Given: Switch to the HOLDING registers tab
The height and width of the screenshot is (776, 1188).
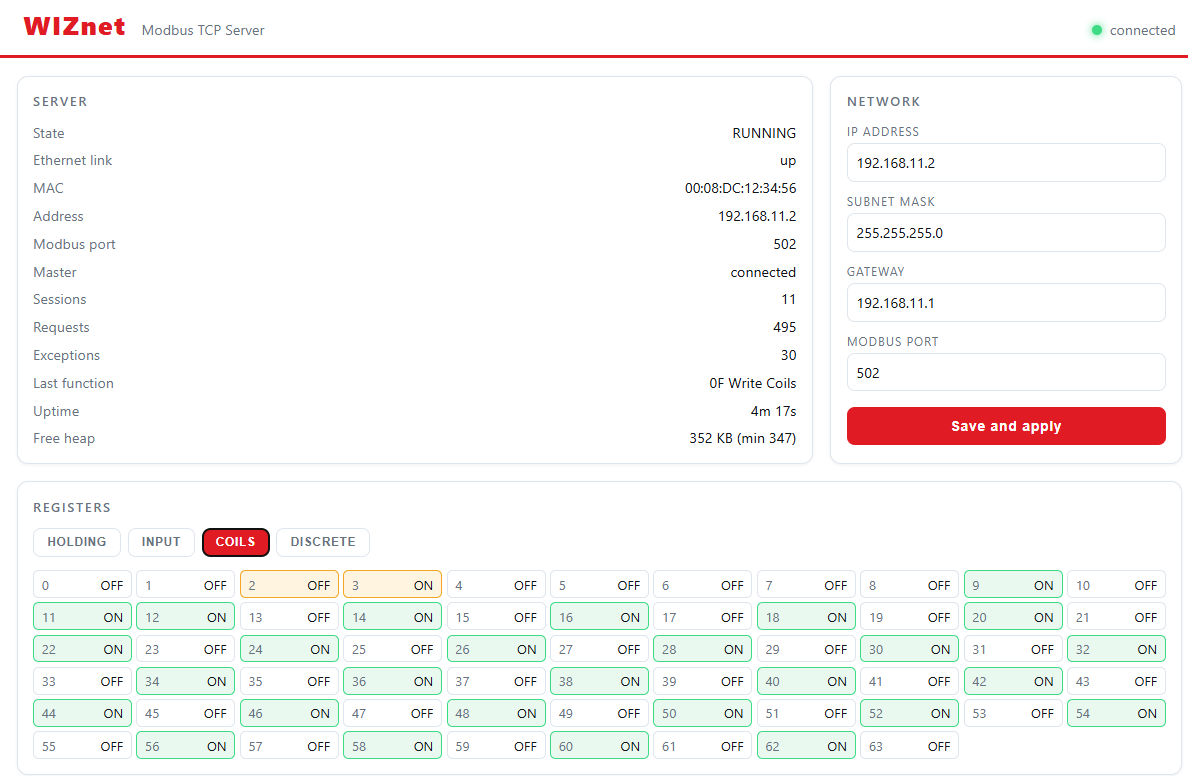Looking at the screenshot, I should pyautogui.click(x=77, y=542).
